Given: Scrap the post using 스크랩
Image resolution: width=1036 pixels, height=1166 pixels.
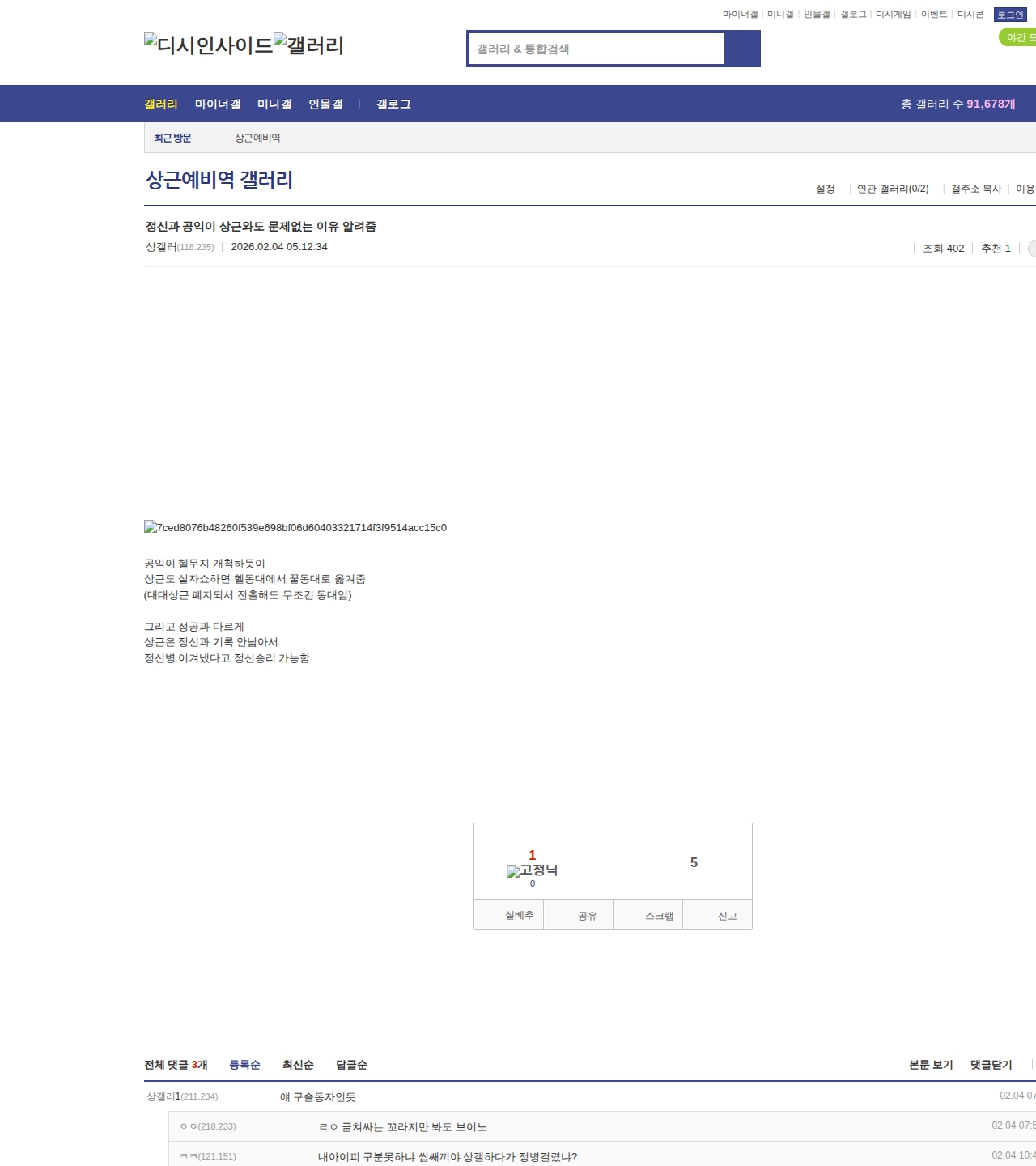Looking at the screenshot, I should tap(659, 916).
